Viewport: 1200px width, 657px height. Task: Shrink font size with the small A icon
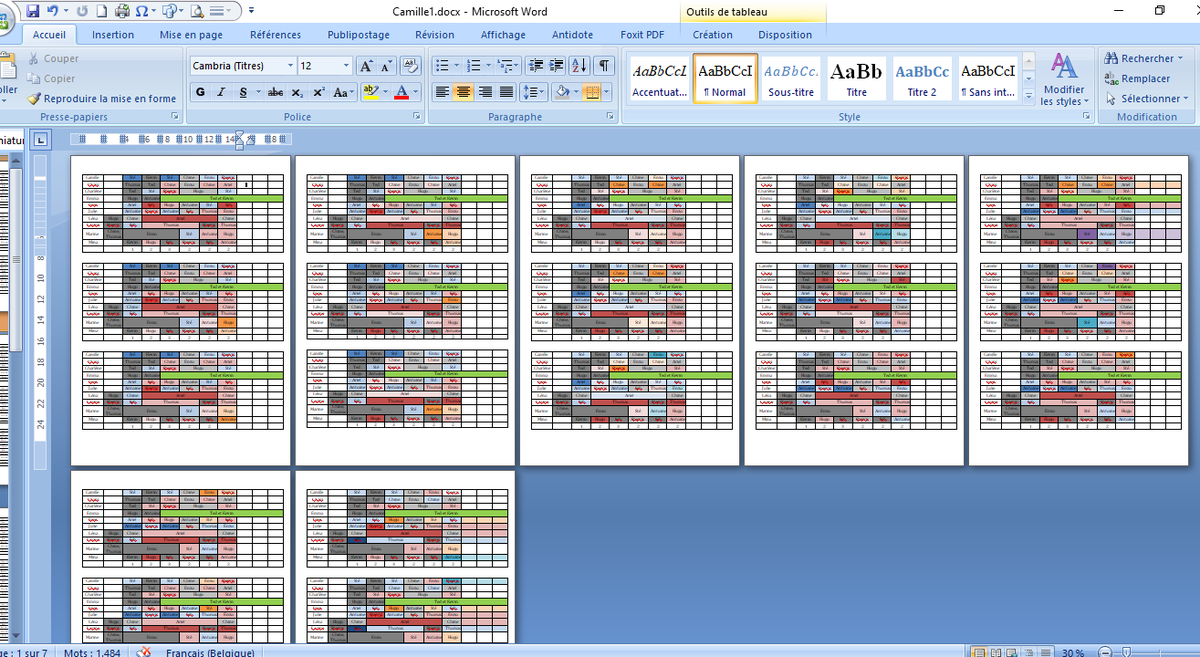point(387,66)
